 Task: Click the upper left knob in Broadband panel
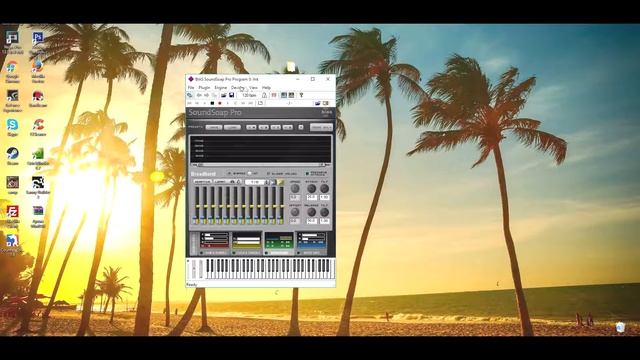pyautogui.click(x=295, y=189)
